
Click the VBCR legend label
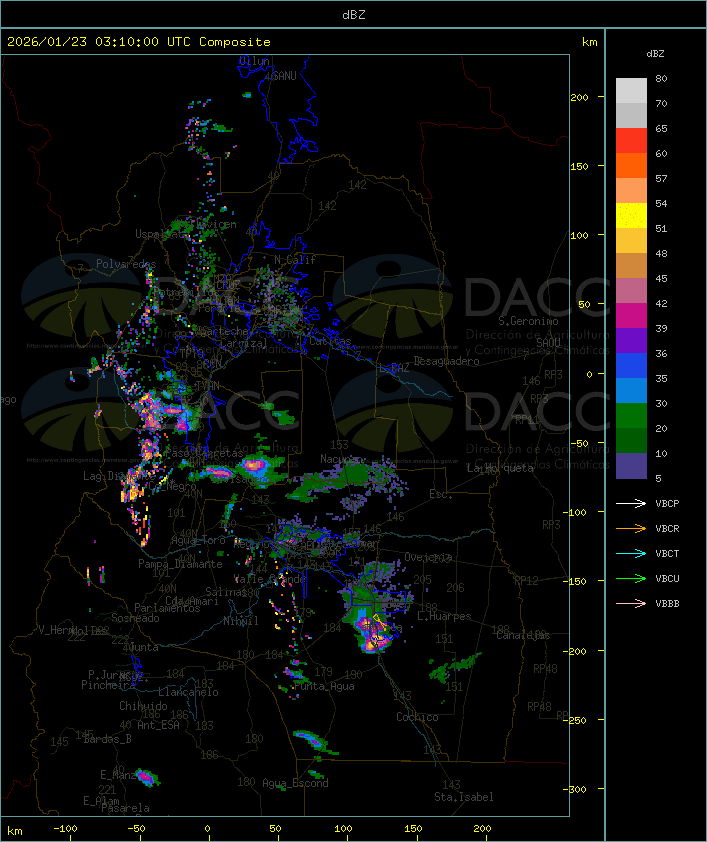(667, 529)
